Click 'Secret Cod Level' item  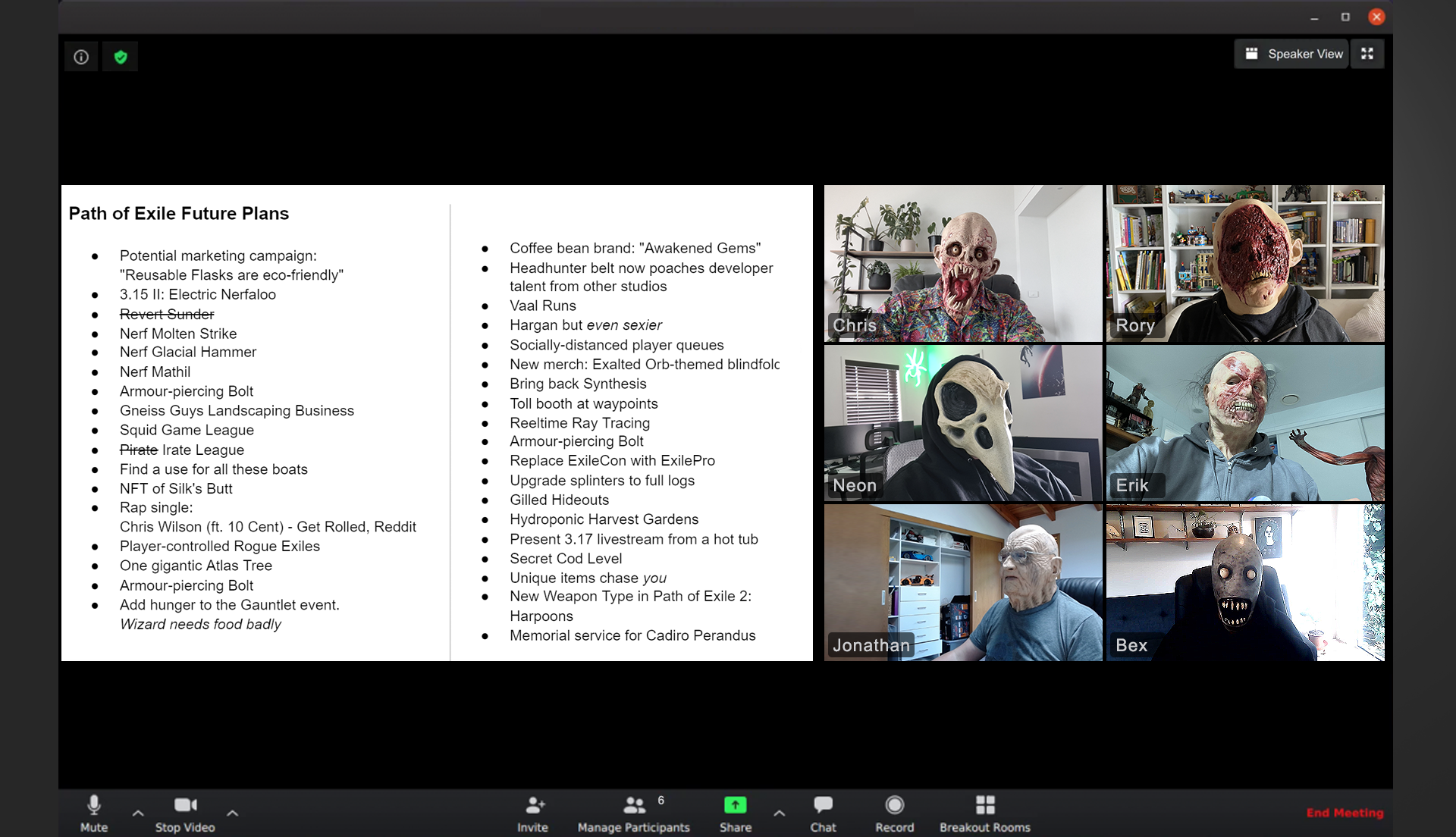[x=566, y=558]
